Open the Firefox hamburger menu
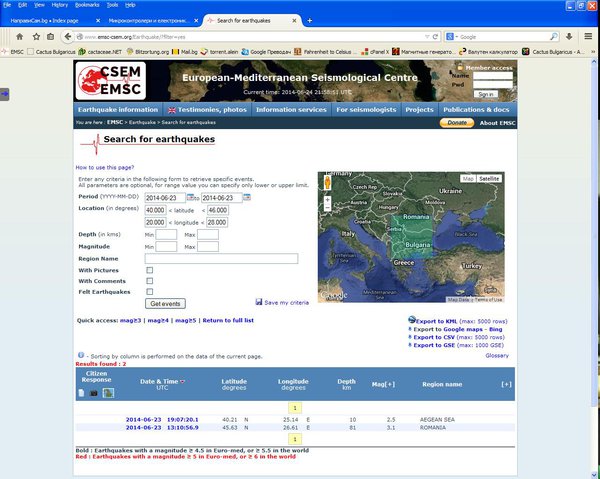600x479 pixels. tap(588, 36)
